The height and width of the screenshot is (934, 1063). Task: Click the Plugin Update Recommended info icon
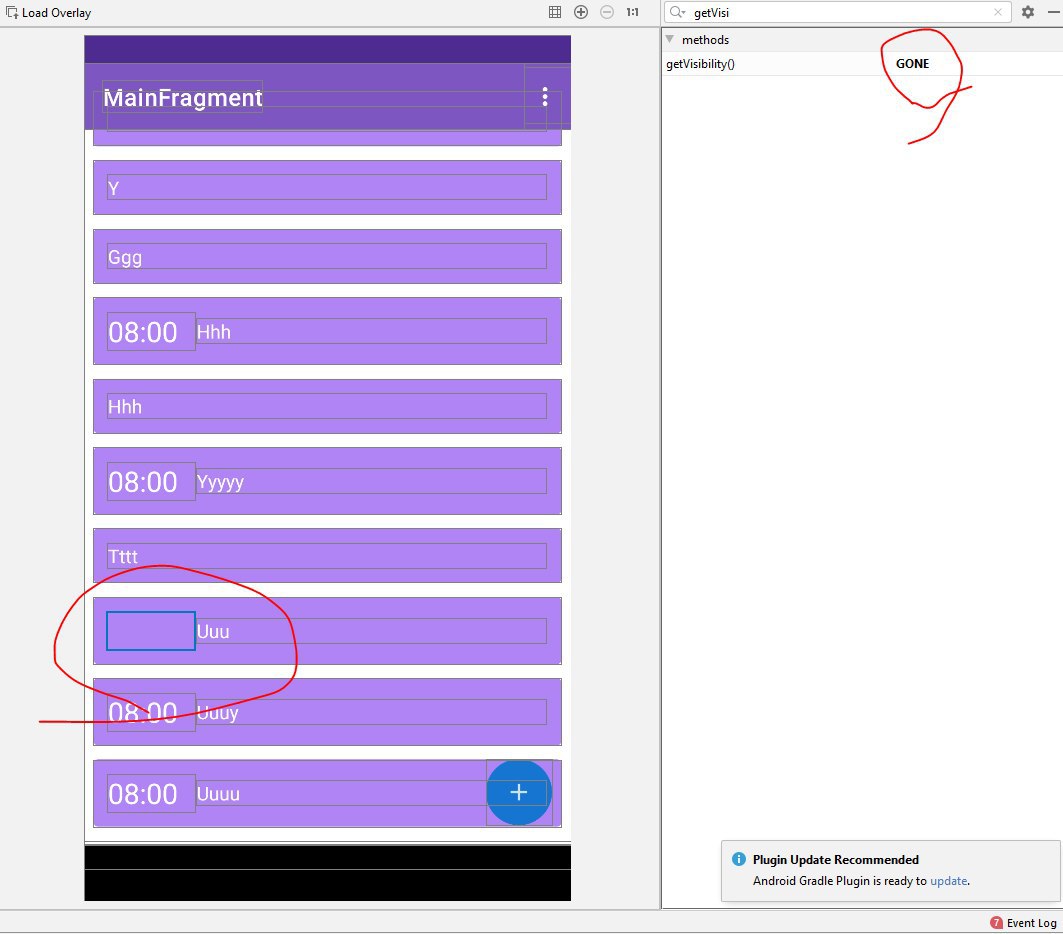[x=739, y=859]
